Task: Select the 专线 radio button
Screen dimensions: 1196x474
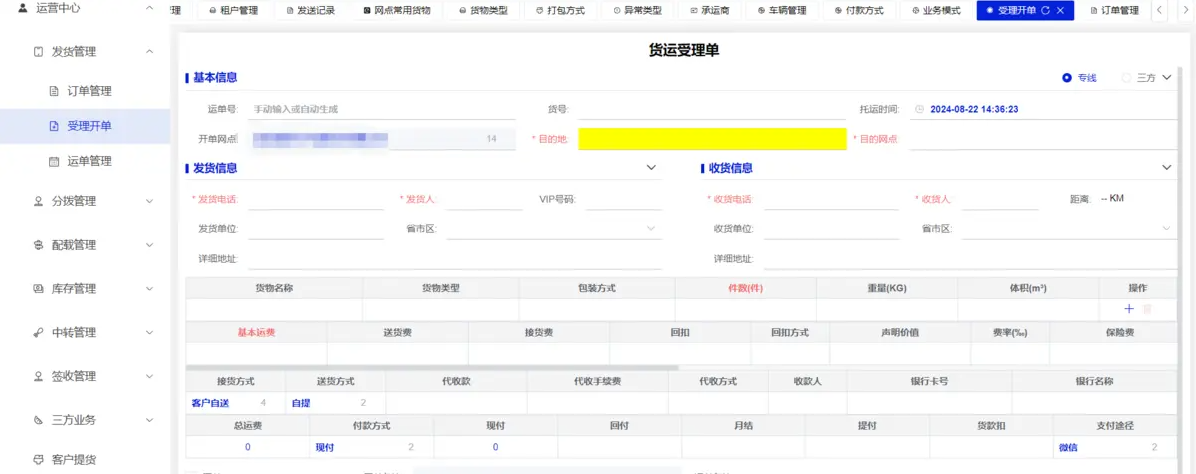Action: click(x=1067, y=78)
